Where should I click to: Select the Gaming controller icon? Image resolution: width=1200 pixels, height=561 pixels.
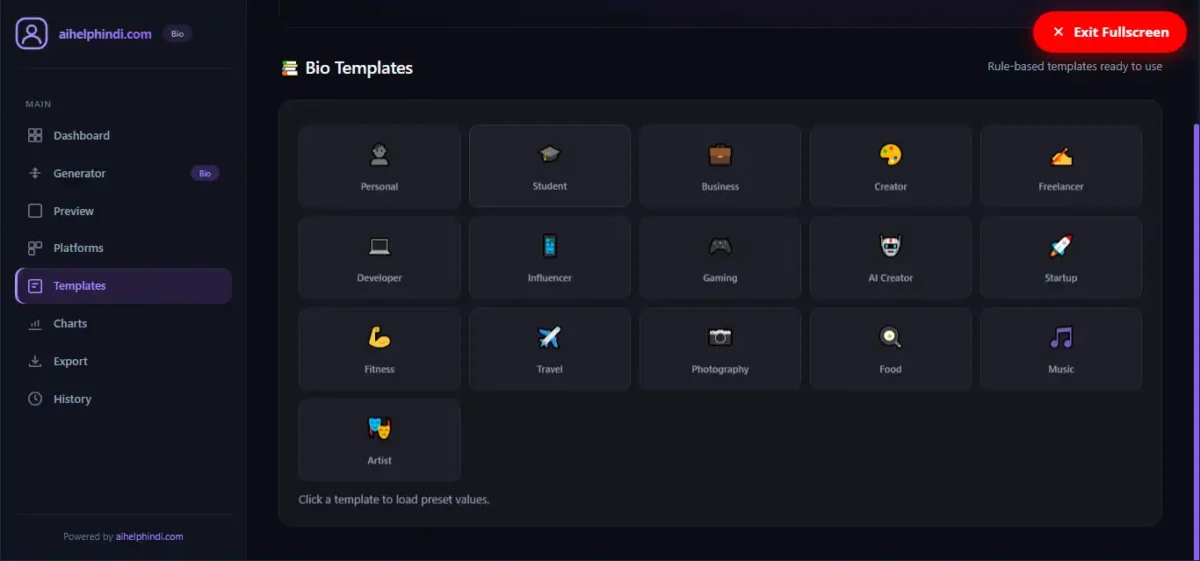tap(720, 246)
